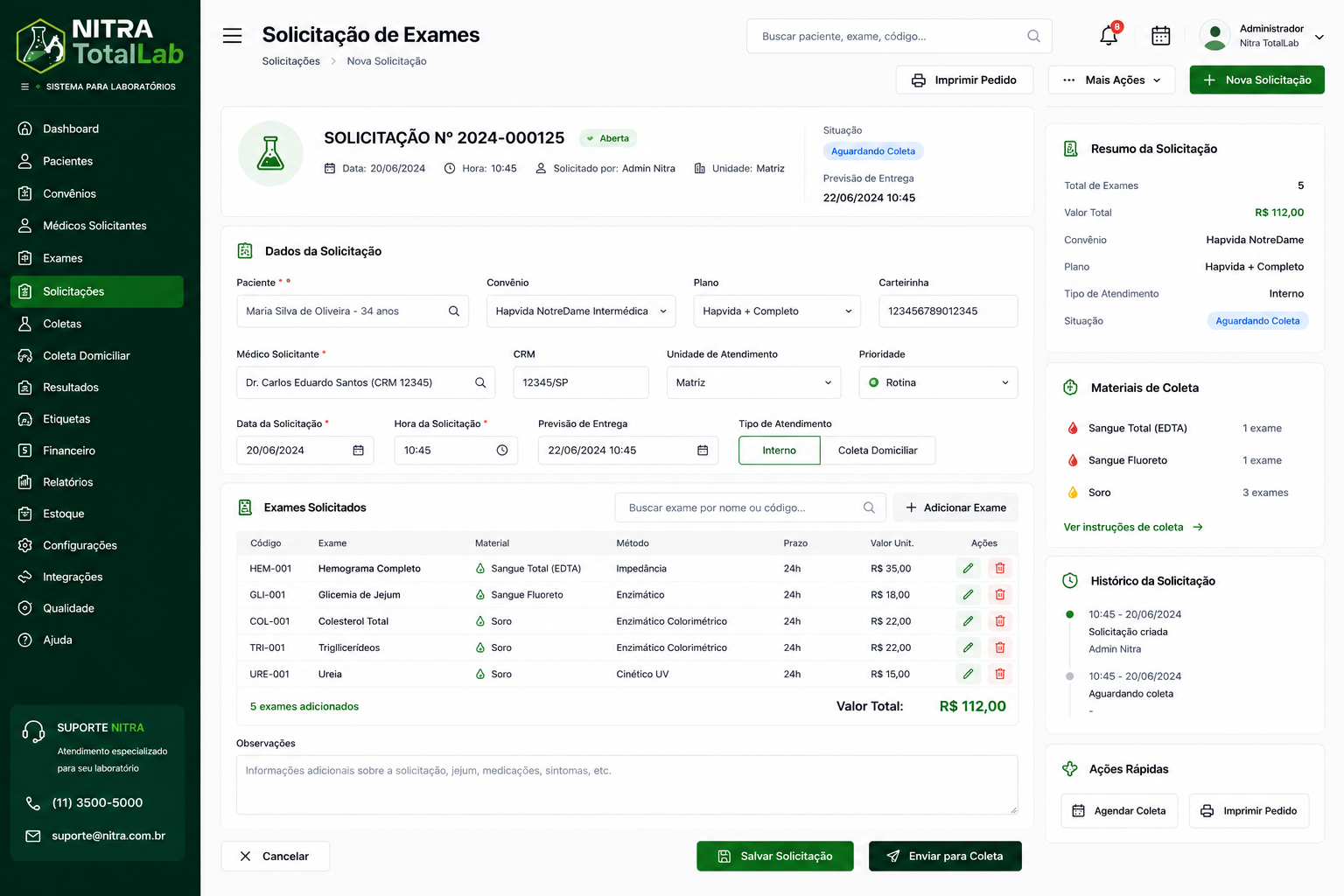This screenshot has height=896, width=1344.
Task: Open the Unidade de Atendimento dropdown
Action: [x=753, y=383]
